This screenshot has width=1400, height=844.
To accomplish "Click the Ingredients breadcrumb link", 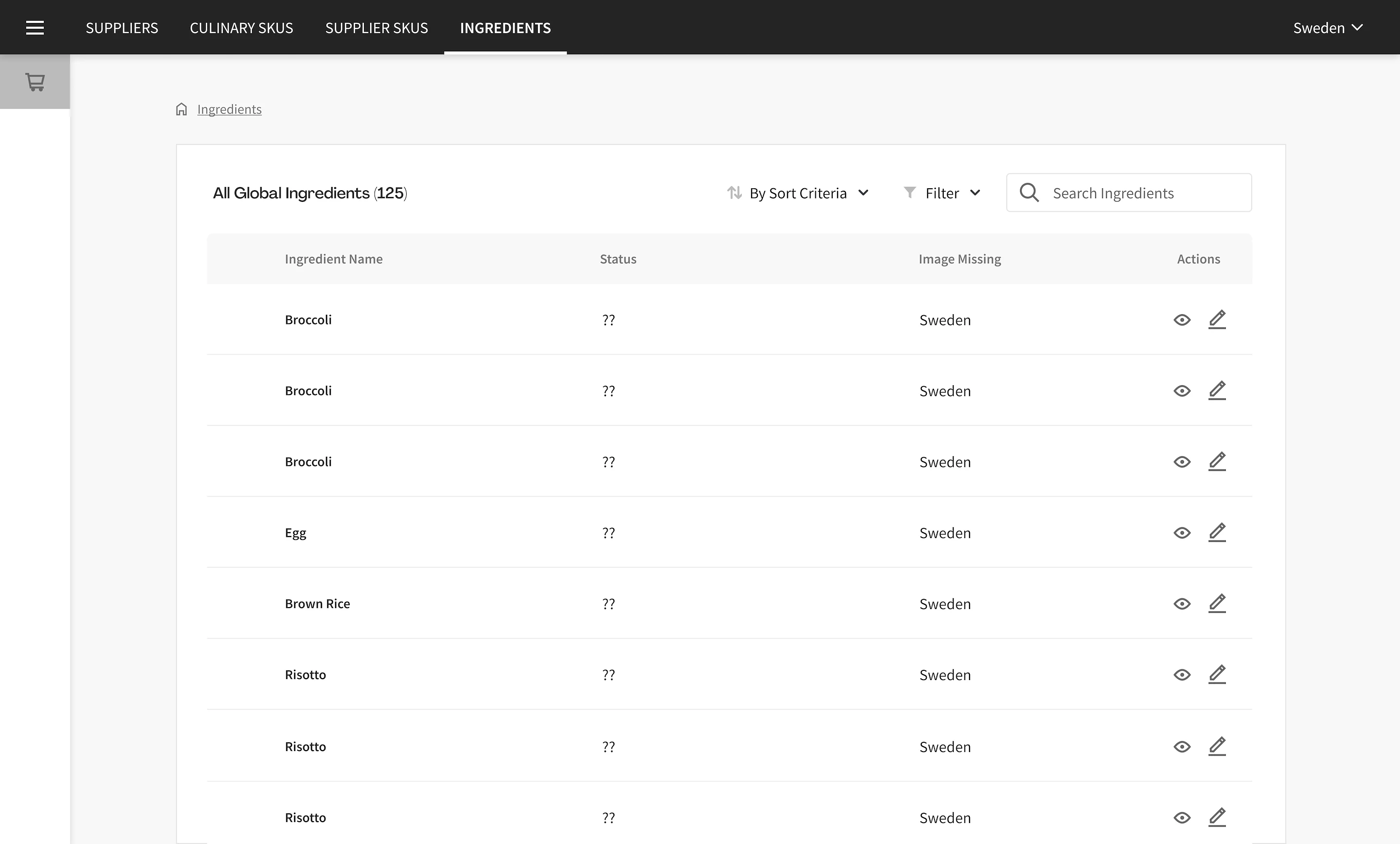I will (x=229, y=109).
